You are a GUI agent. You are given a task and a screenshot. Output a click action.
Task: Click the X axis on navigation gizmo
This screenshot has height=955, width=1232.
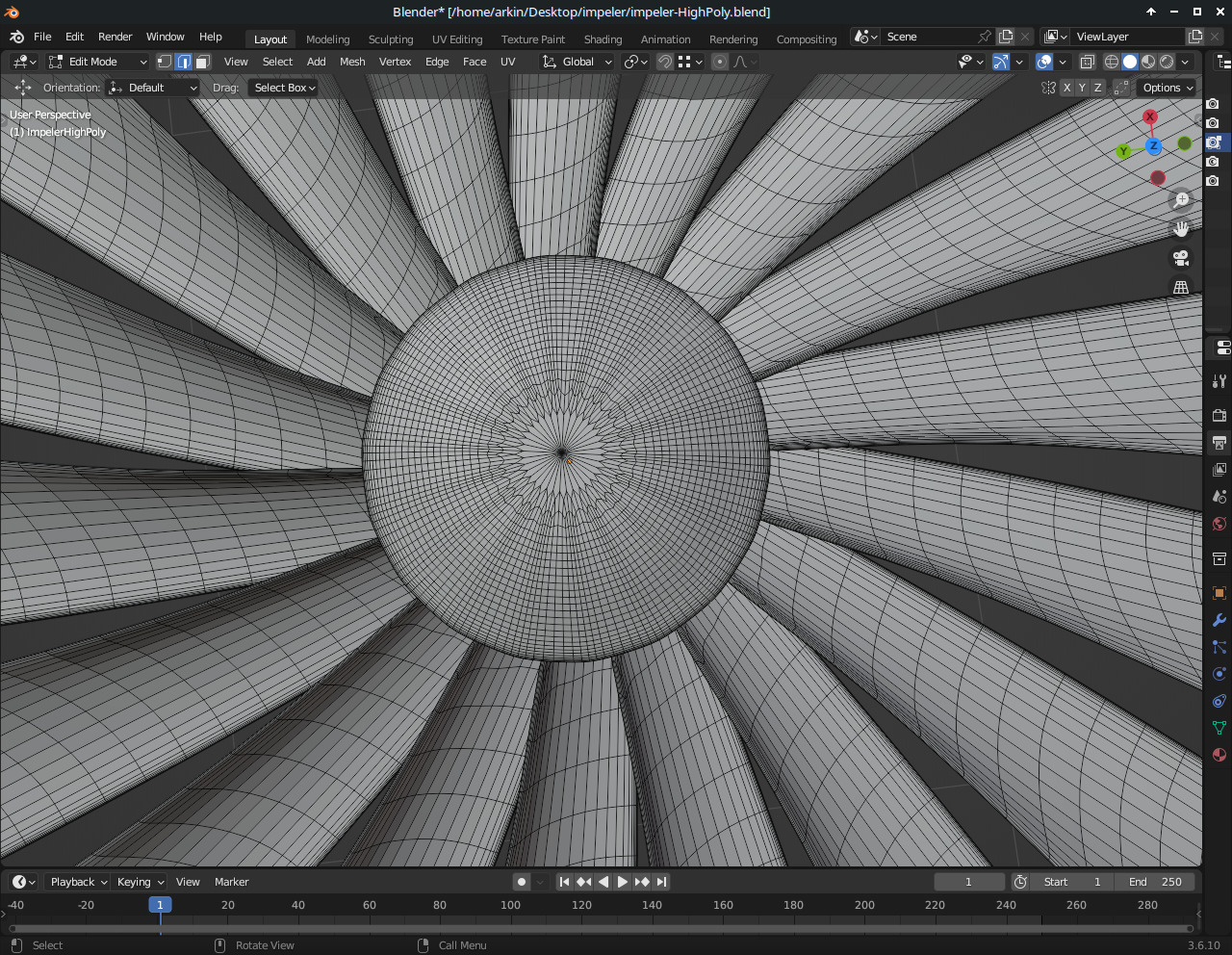click(x=1150, y=116)
